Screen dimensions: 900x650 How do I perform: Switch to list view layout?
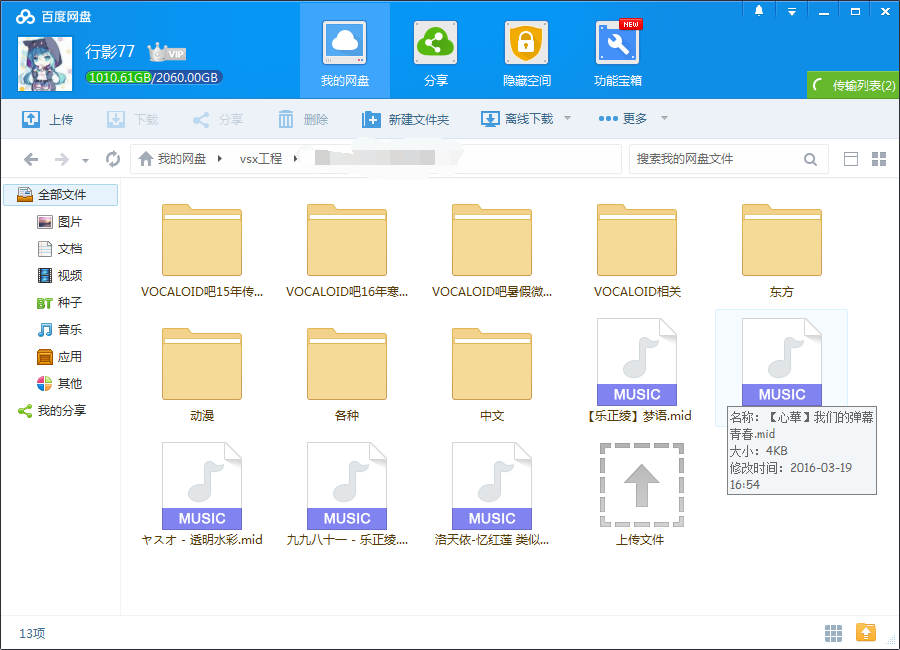point(851,159)
